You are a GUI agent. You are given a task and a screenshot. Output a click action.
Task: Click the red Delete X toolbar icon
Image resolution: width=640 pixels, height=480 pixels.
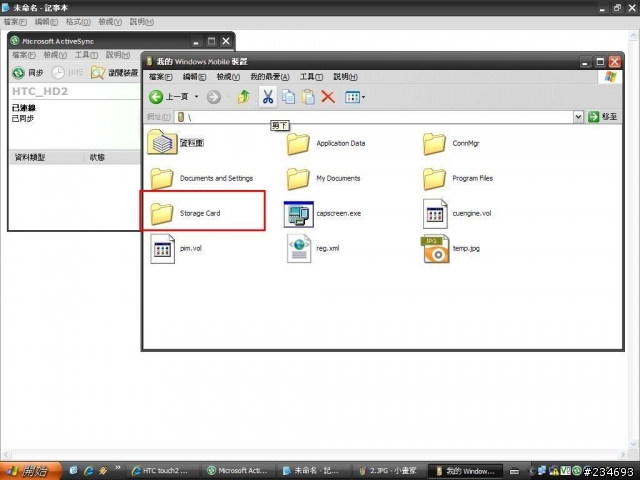click(328, 97)
